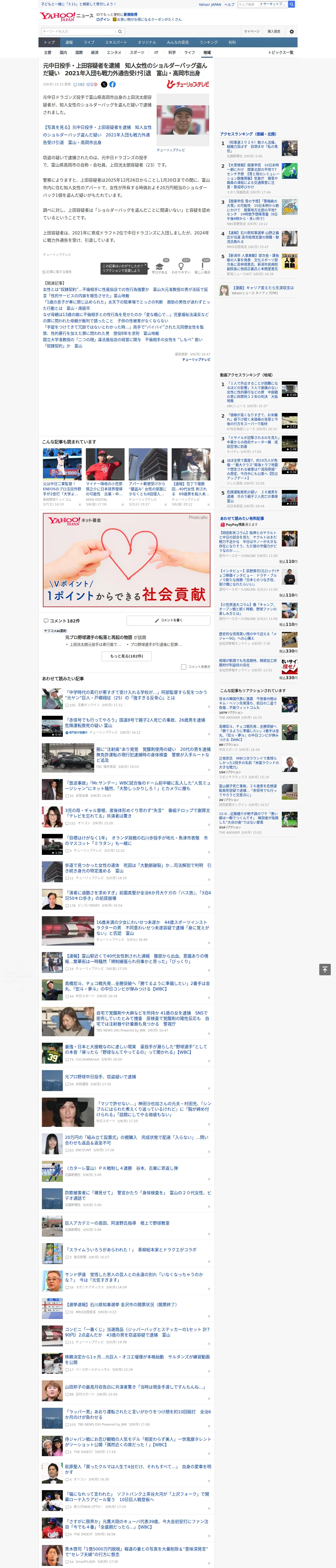
Task: Click もっと見る(182件) button
Action: click(x=127, y=656)
